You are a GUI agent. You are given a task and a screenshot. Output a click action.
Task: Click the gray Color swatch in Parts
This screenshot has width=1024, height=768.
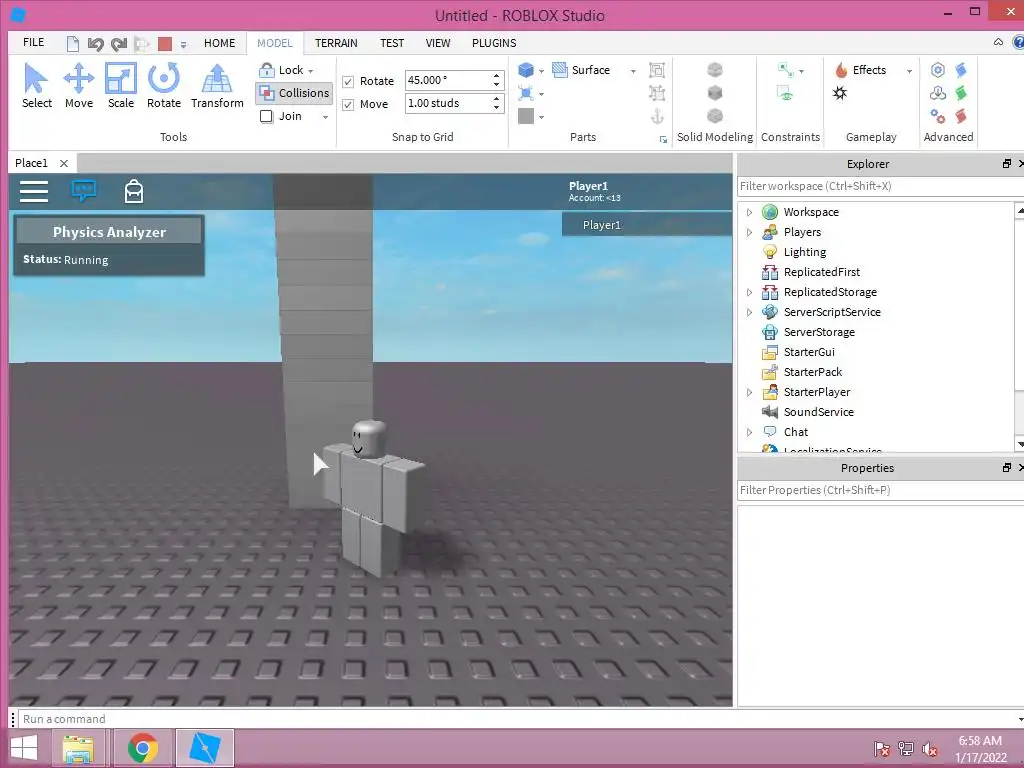click(526, 116)
